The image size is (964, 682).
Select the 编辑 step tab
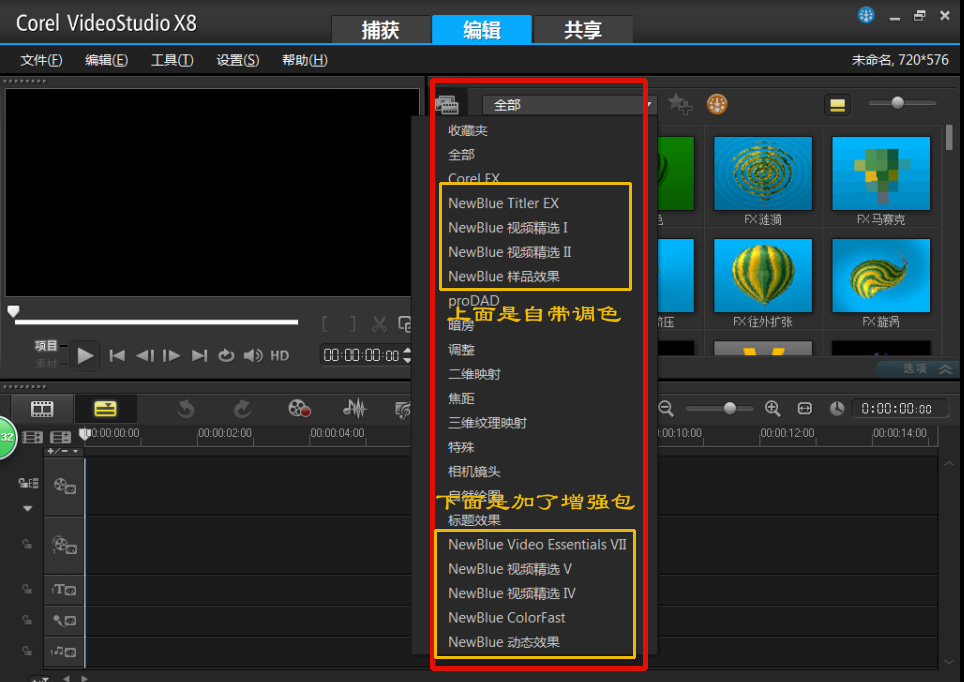(x=481, y=30)
